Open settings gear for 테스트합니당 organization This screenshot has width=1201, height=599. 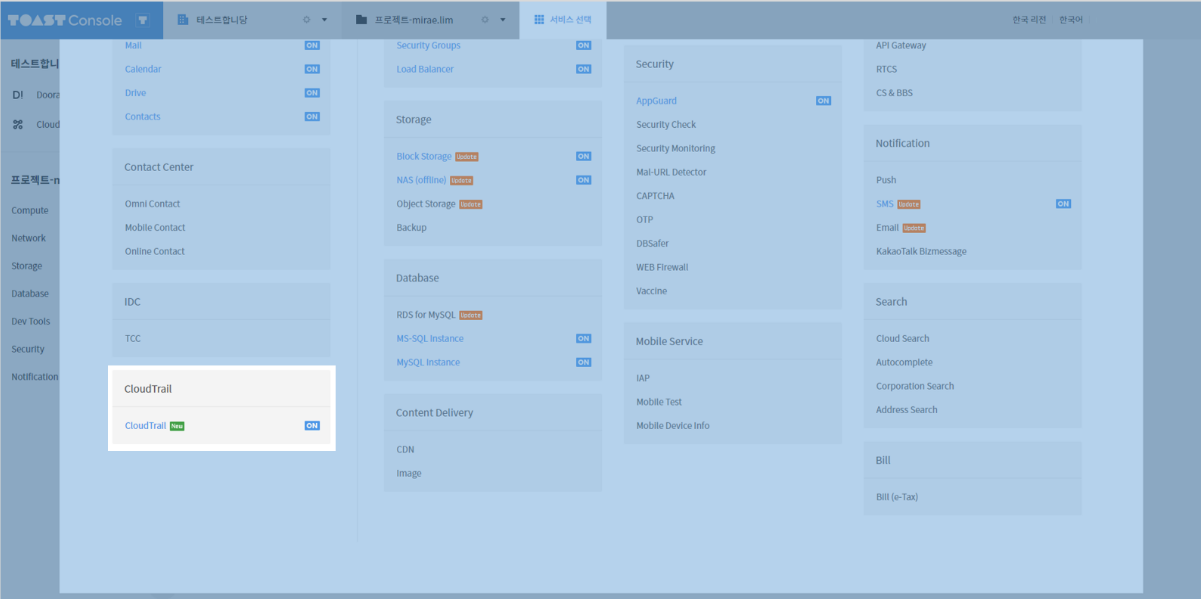tap(306, 19)
